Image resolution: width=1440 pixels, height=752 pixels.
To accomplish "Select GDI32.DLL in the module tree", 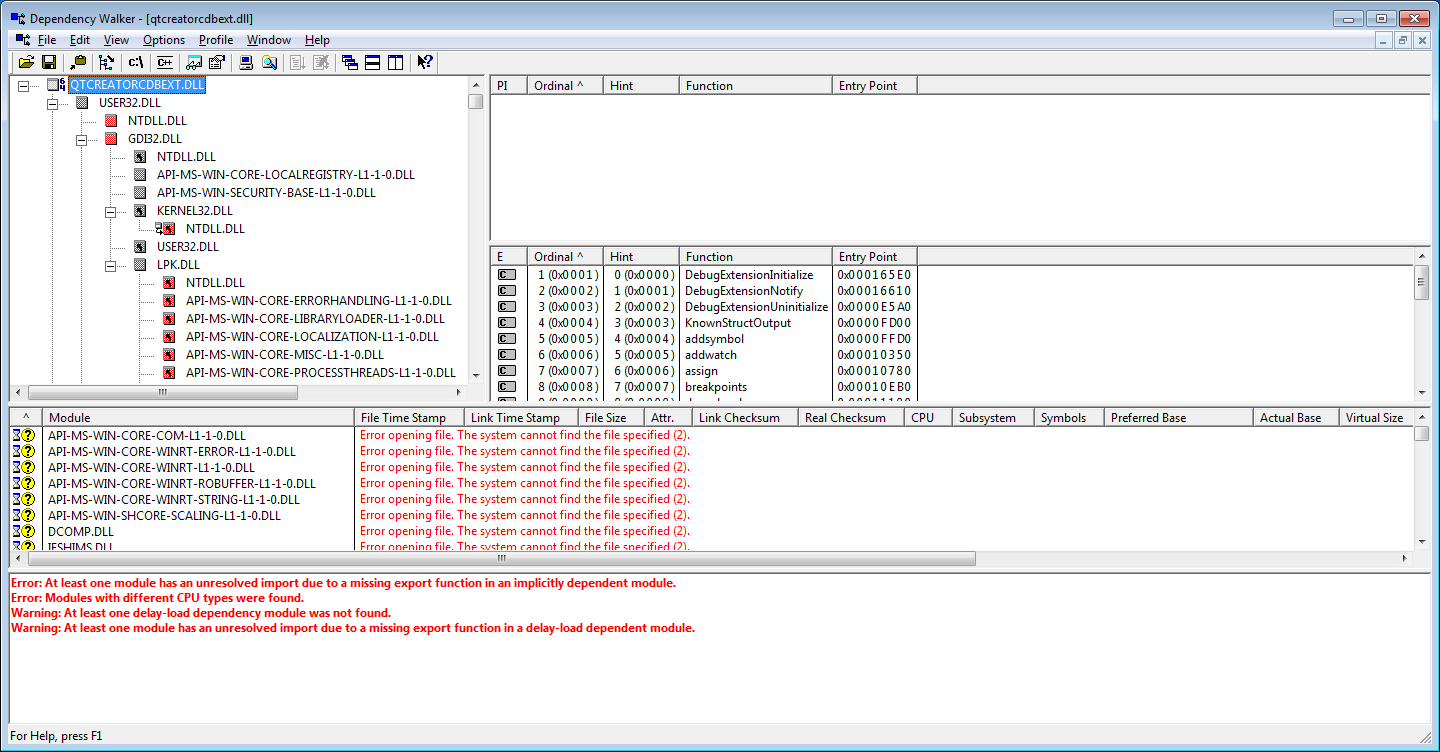I will click(154, 139).
